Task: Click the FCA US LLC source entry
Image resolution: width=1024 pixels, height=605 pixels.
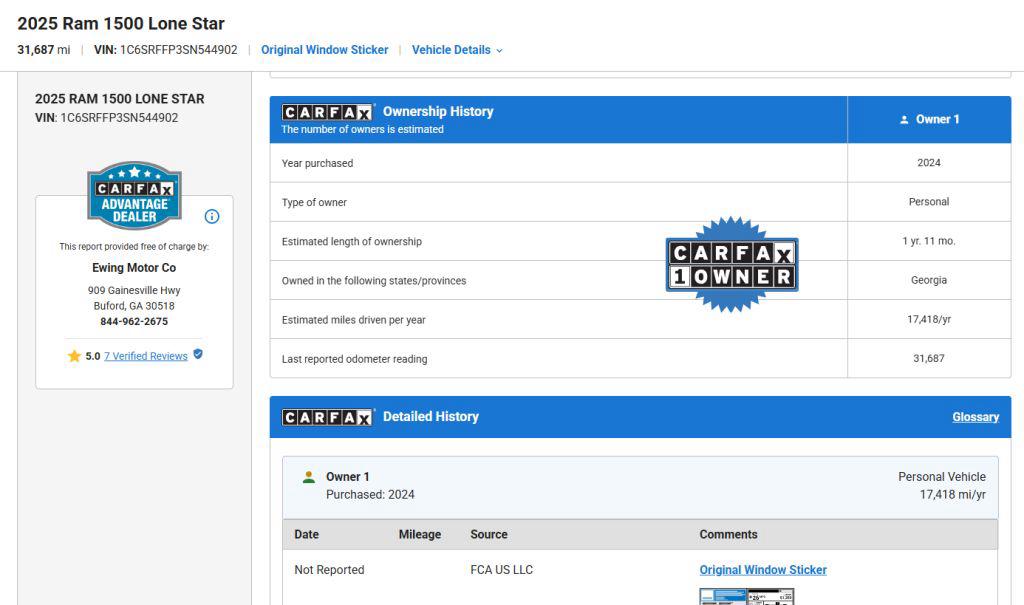Action: [502, 570]
